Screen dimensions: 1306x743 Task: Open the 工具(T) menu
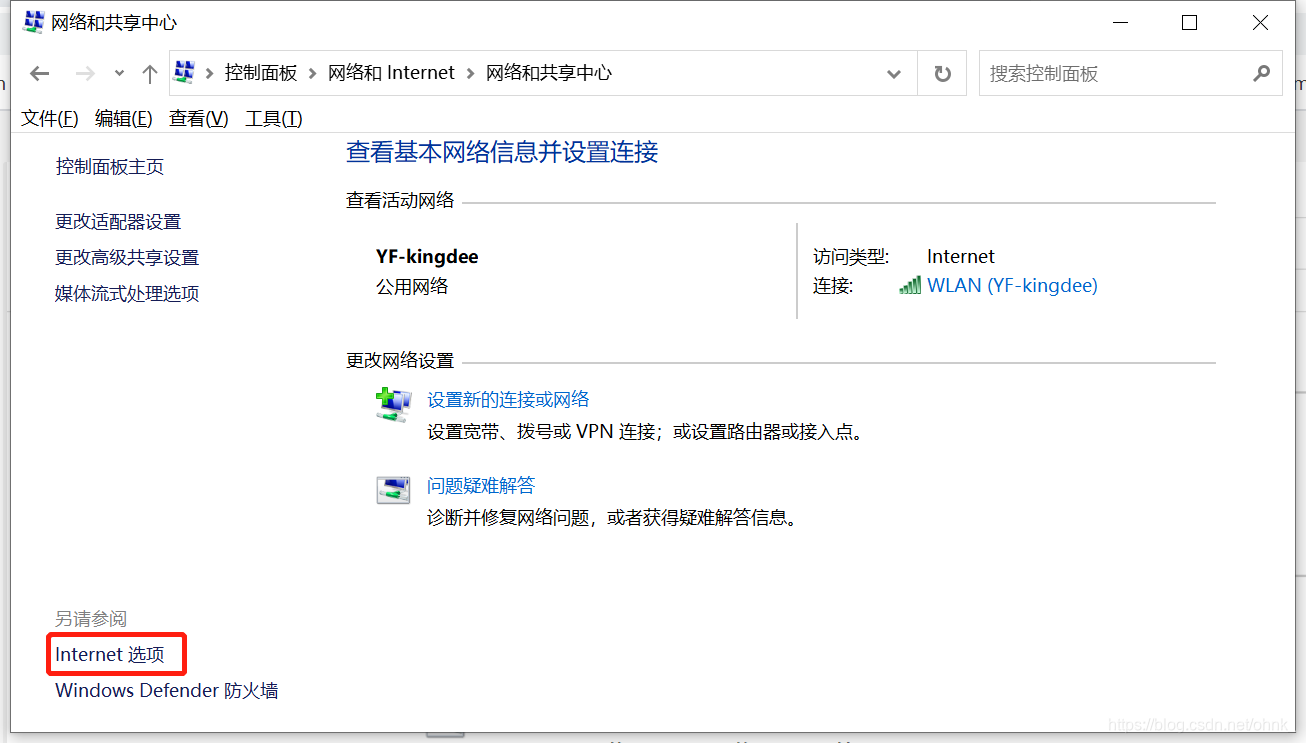tap(274, 119)
